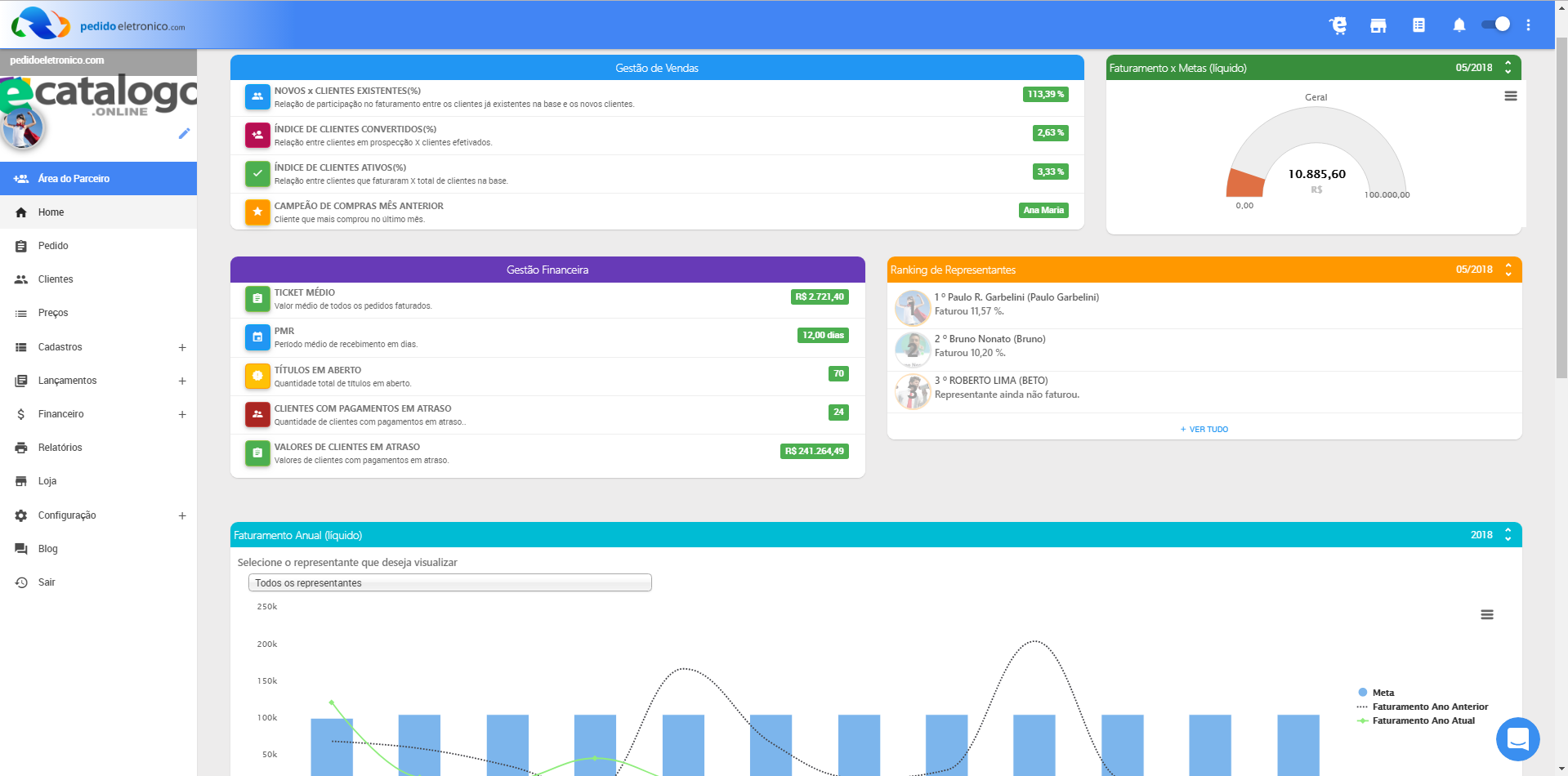Change the Ranking de Representantes month stepper

click(1508, 270)
